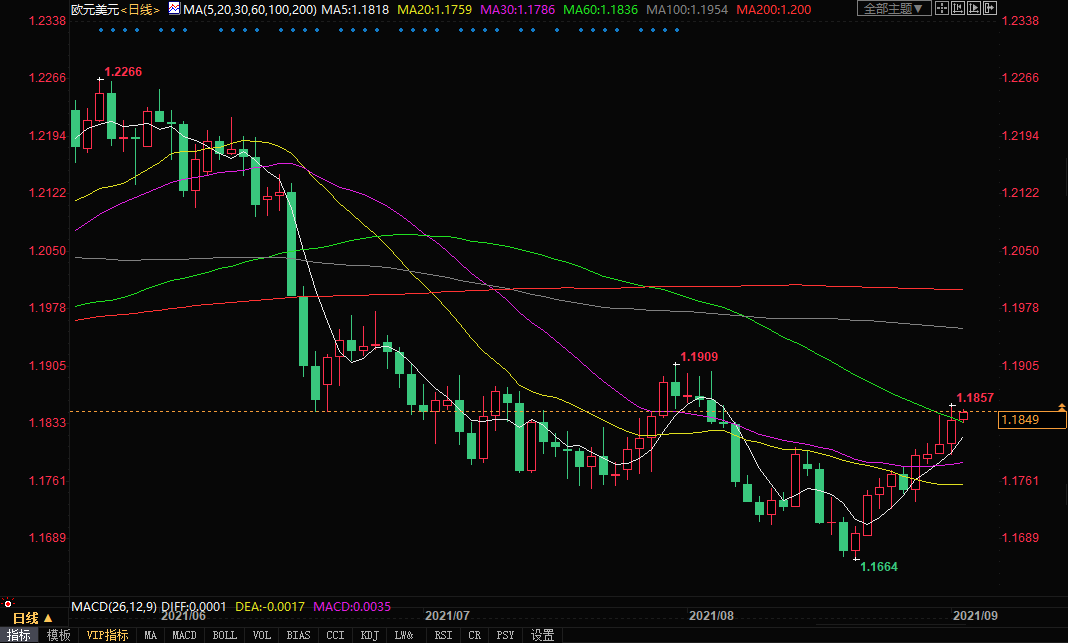
Task: Click the red alert icon at bottom-left
Action: [x=8, y=604]
